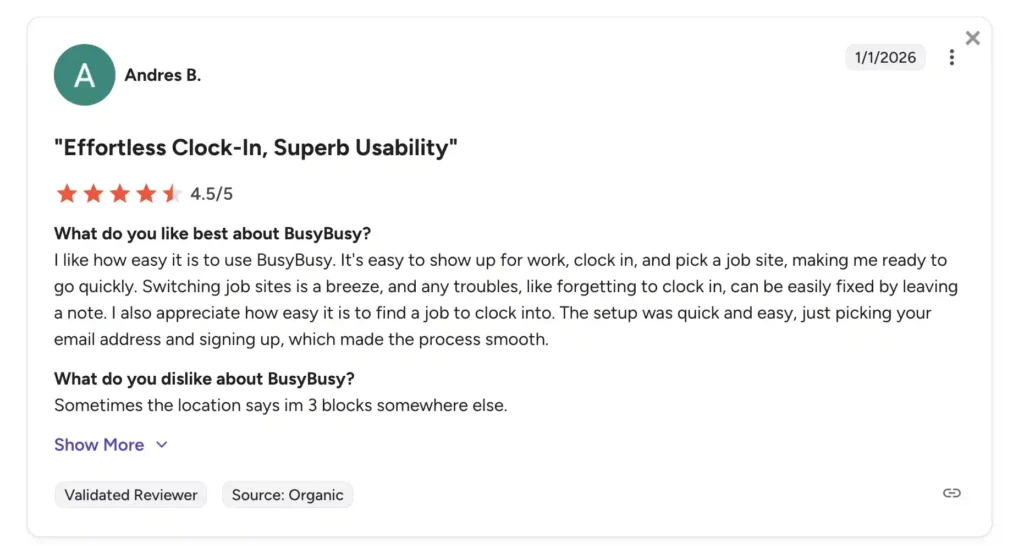Click the "Effortless Clock-In, Superb Usability" title

click(x=255, y=148)
